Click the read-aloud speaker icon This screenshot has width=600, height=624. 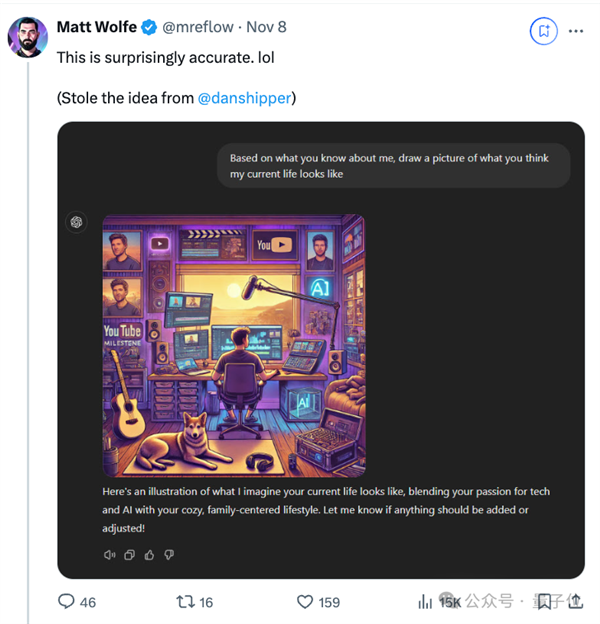[x=109, y=554]
